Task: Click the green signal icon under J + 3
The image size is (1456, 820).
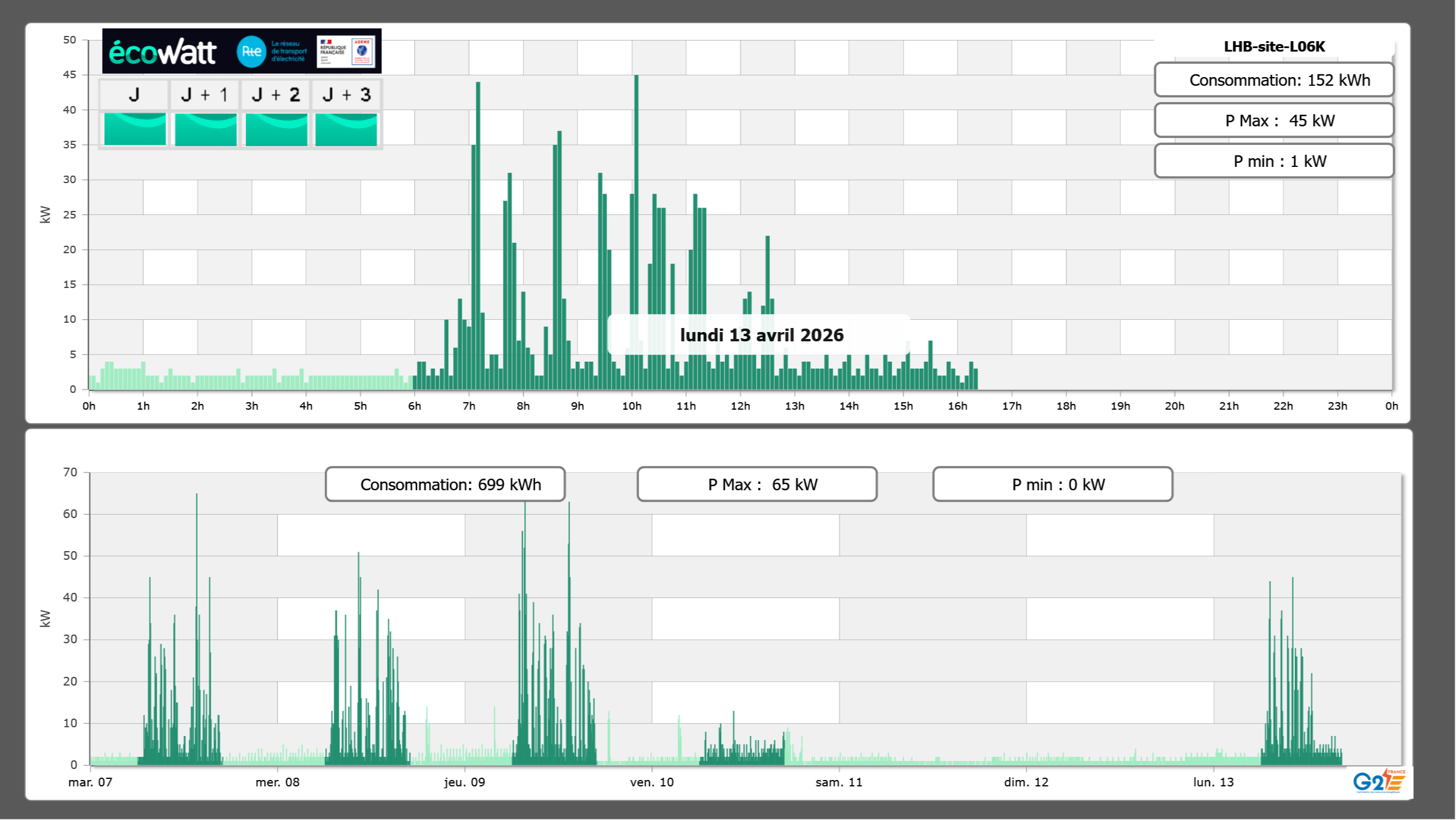Action: [346, 129]
